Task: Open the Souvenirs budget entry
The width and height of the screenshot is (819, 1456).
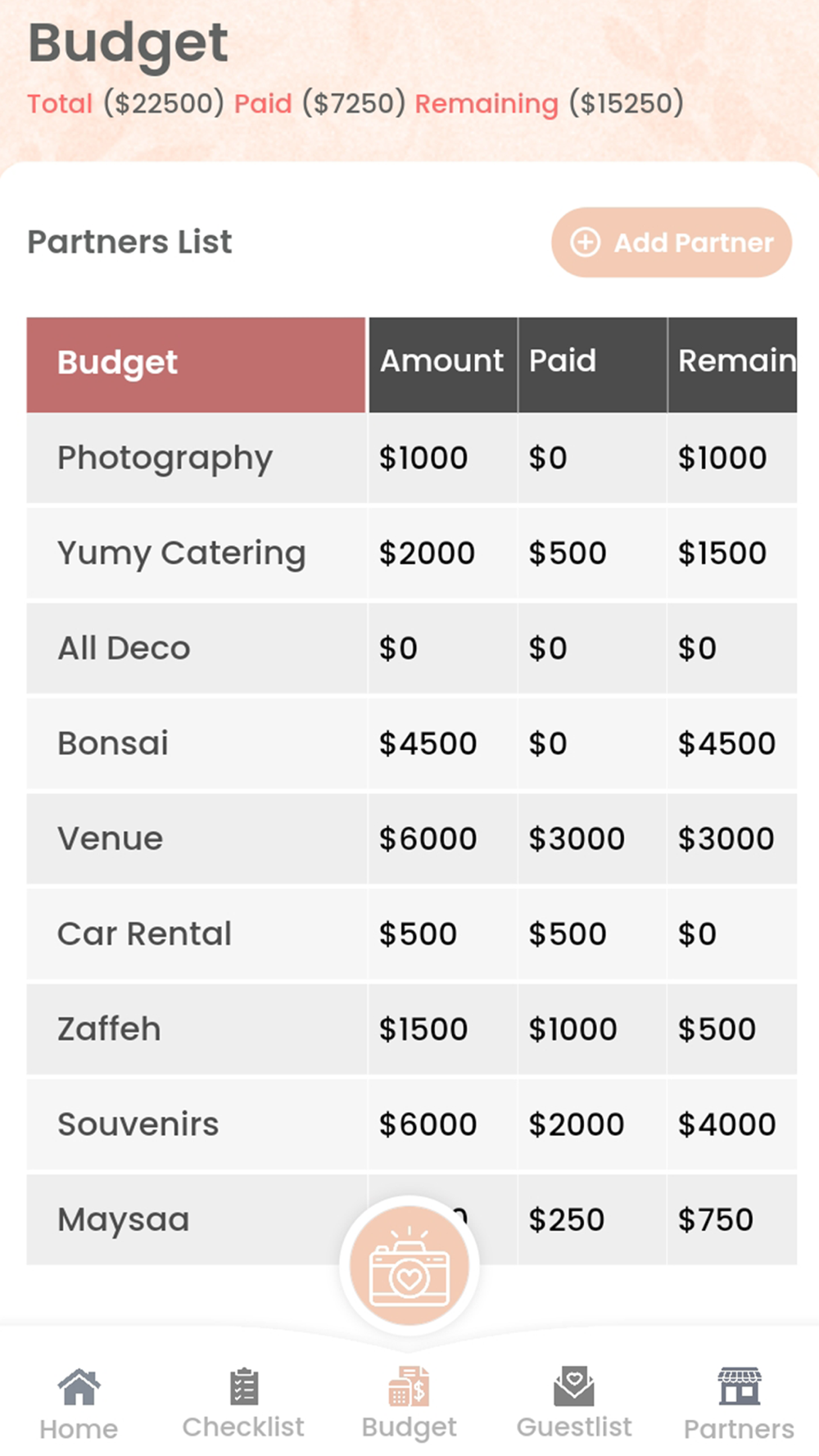Action: click(x=412, y=1124)
